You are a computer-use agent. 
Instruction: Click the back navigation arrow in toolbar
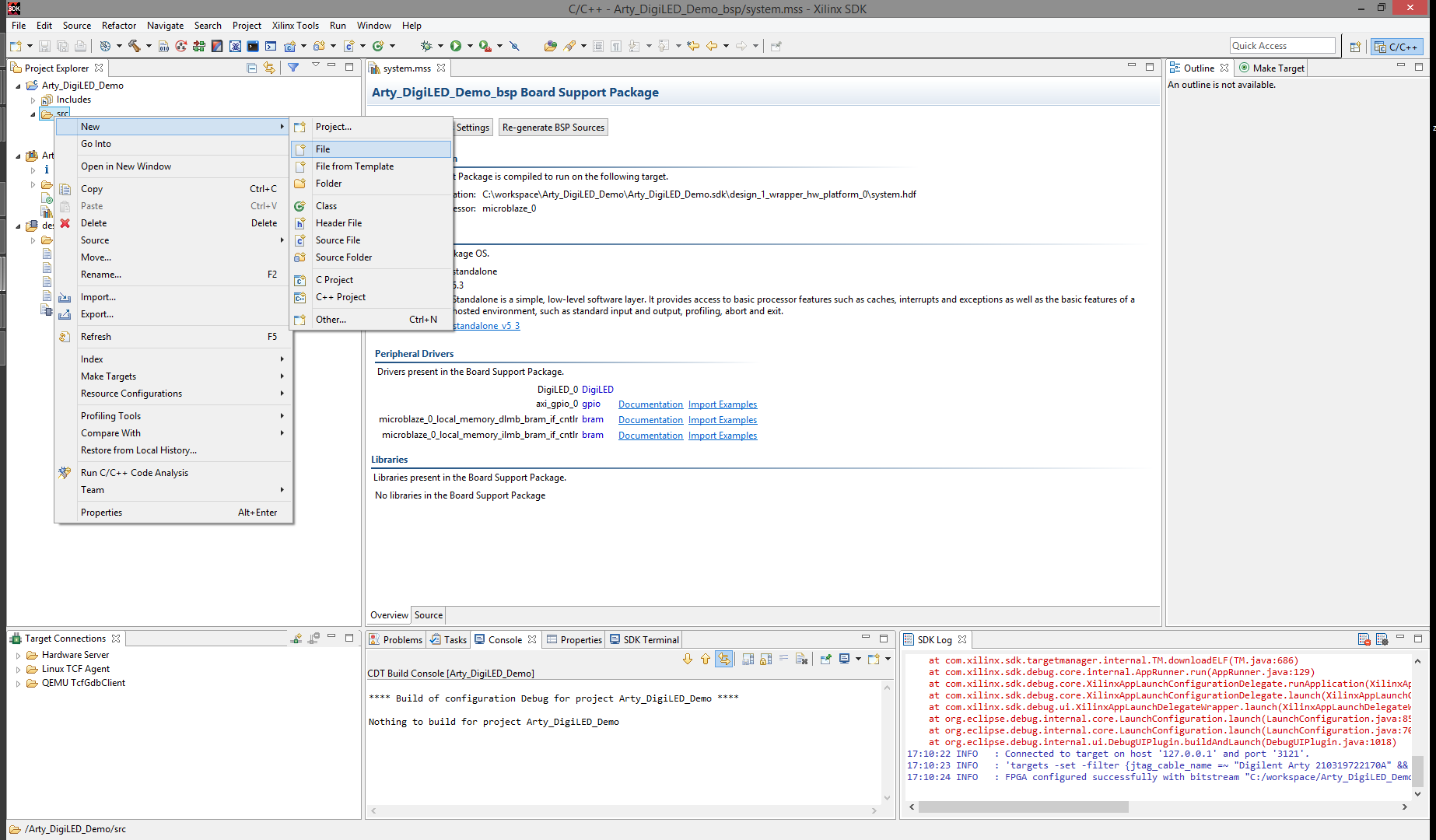[712, 46]
